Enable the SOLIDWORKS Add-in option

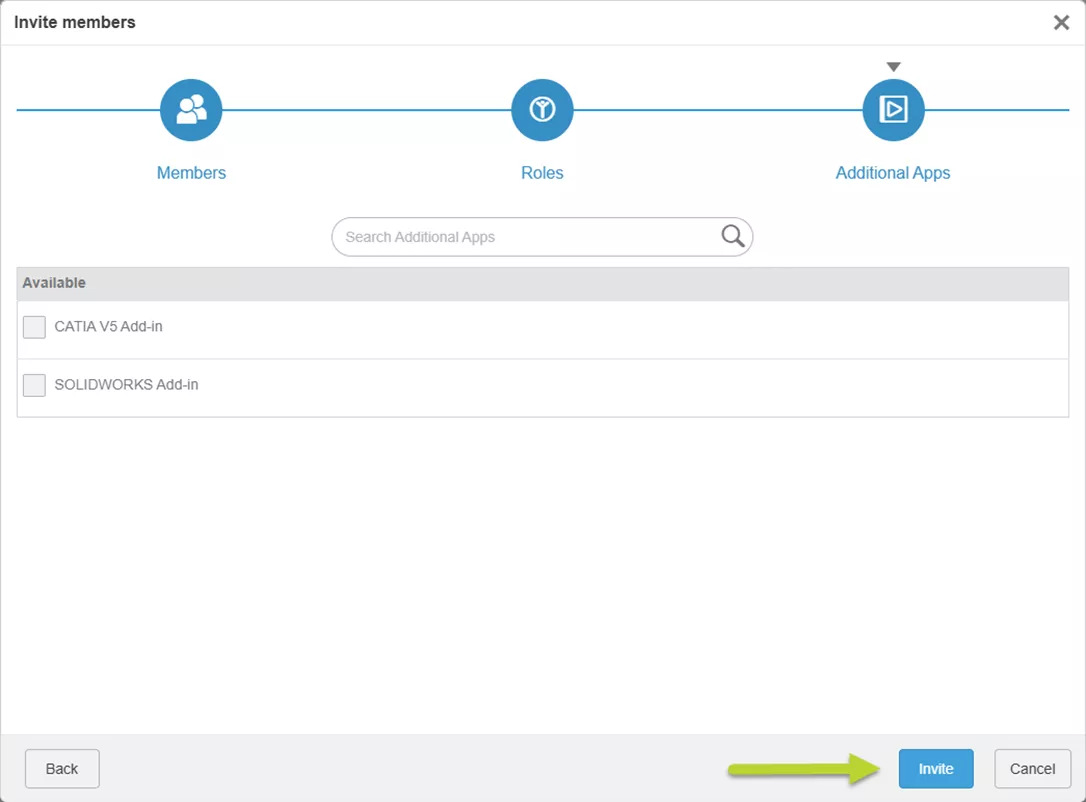[34, 384]
